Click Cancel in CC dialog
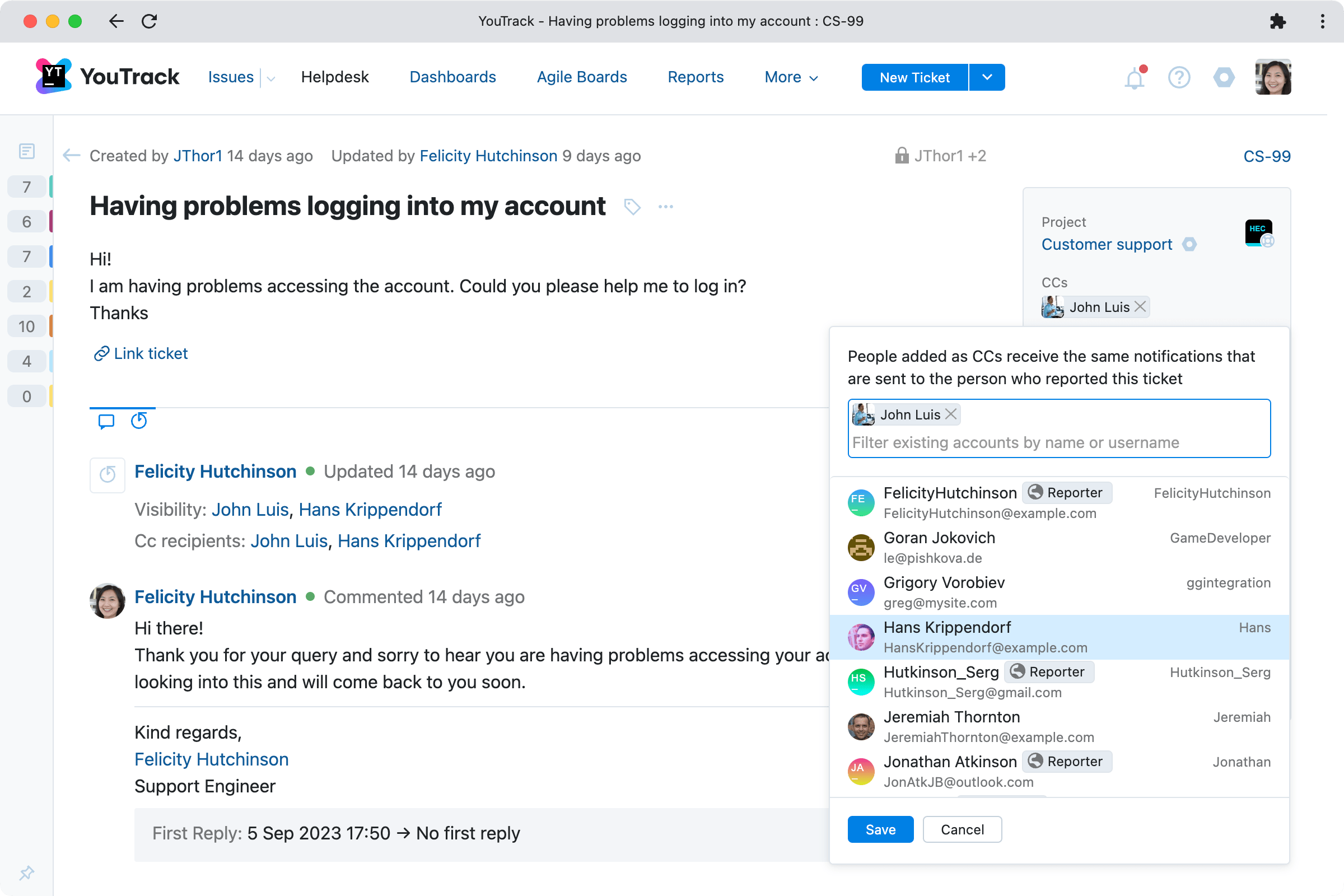 click(x=963, y=830)
